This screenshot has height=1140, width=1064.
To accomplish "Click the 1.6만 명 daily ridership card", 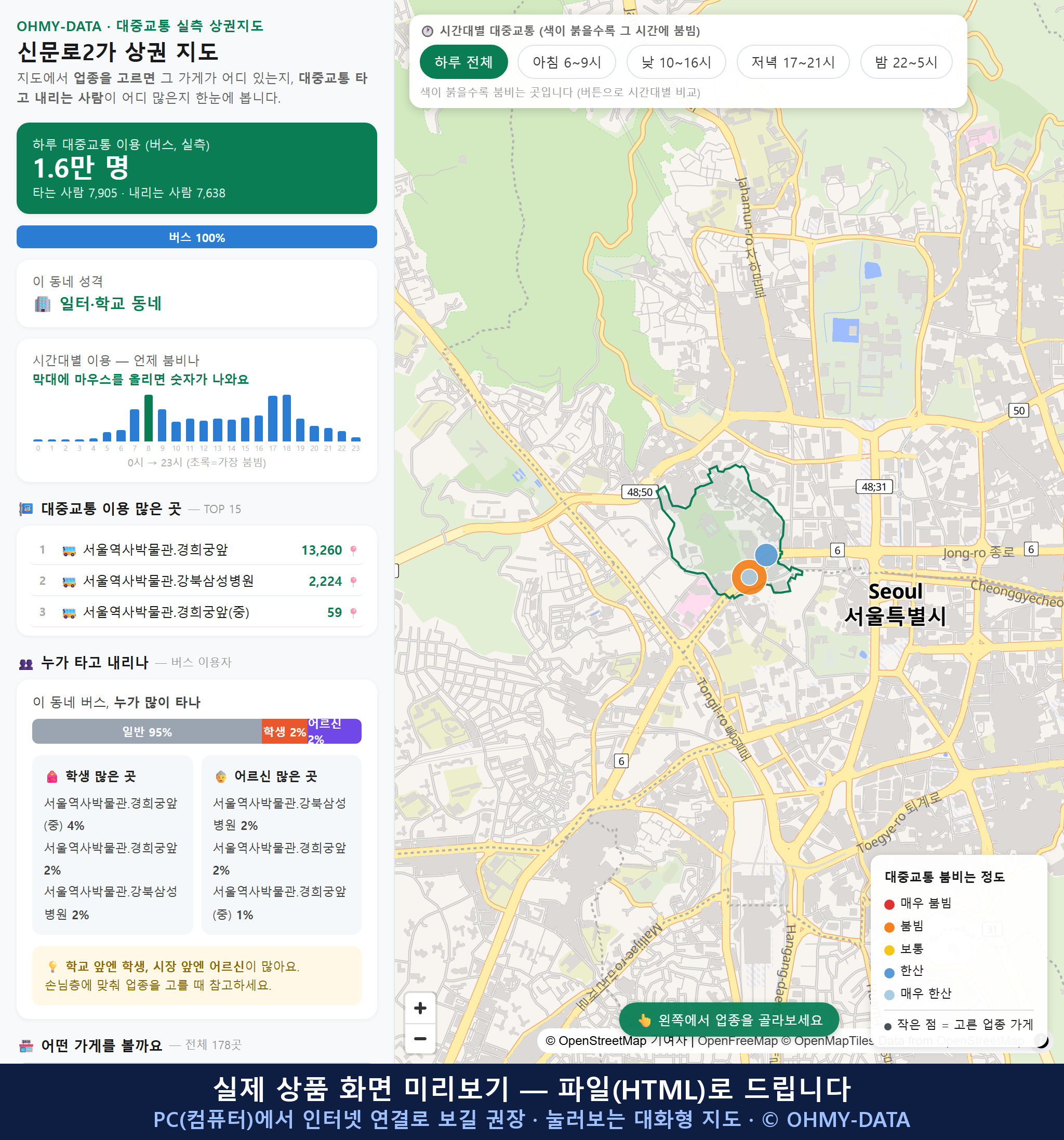I will click(x=197, y=168).
